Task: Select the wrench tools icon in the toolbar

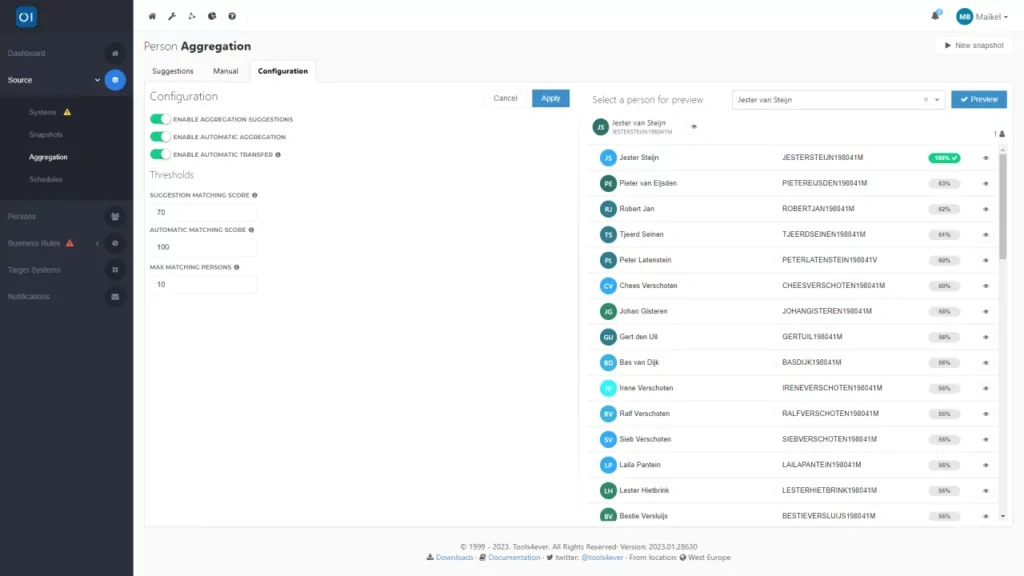Action: click(x=172, y=16)
